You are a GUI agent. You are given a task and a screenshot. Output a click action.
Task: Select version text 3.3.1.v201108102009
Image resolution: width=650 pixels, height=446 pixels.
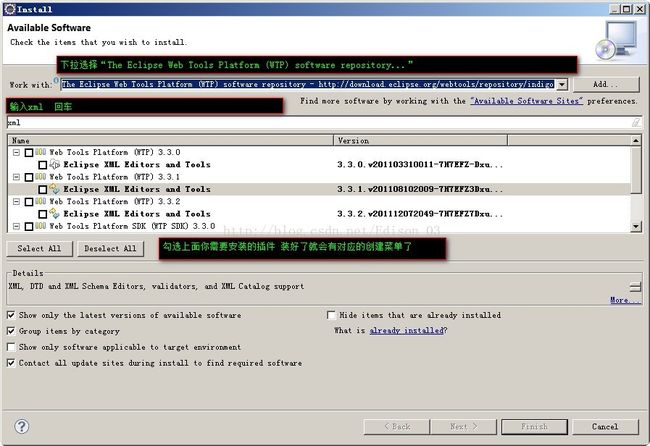coord(420,189)
